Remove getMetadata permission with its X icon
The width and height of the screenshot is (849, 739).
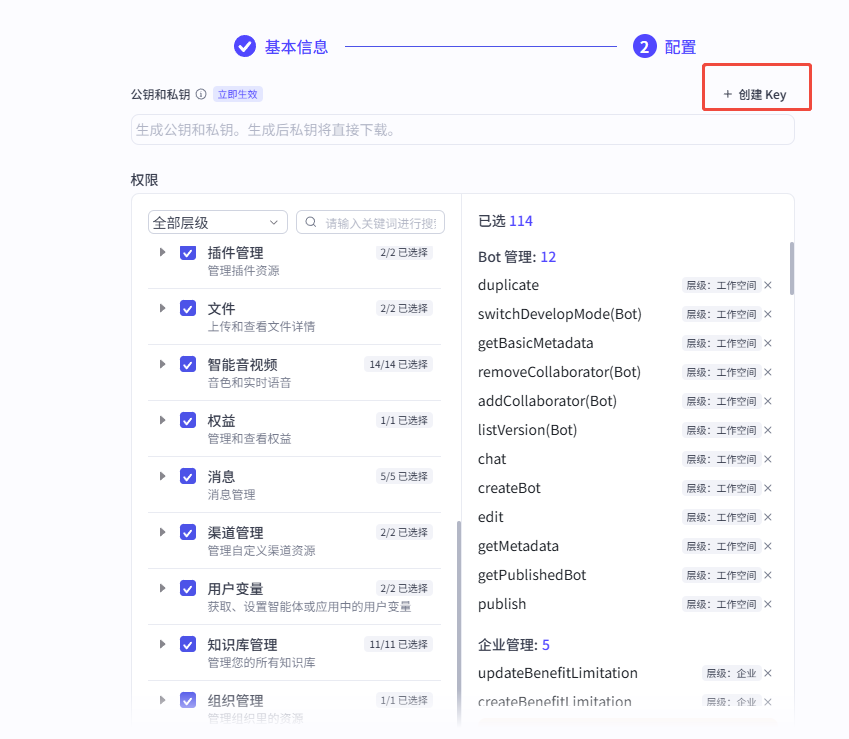pos(768,546)
